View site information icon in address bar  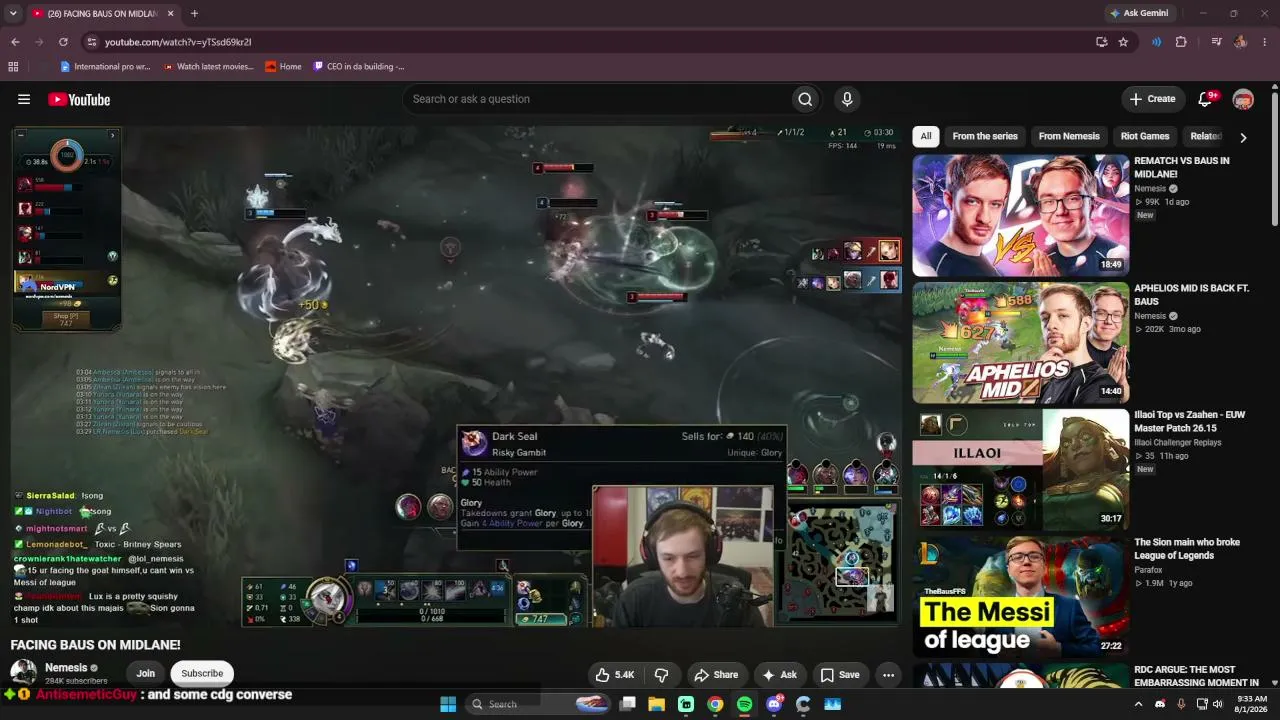click(92, 42)
